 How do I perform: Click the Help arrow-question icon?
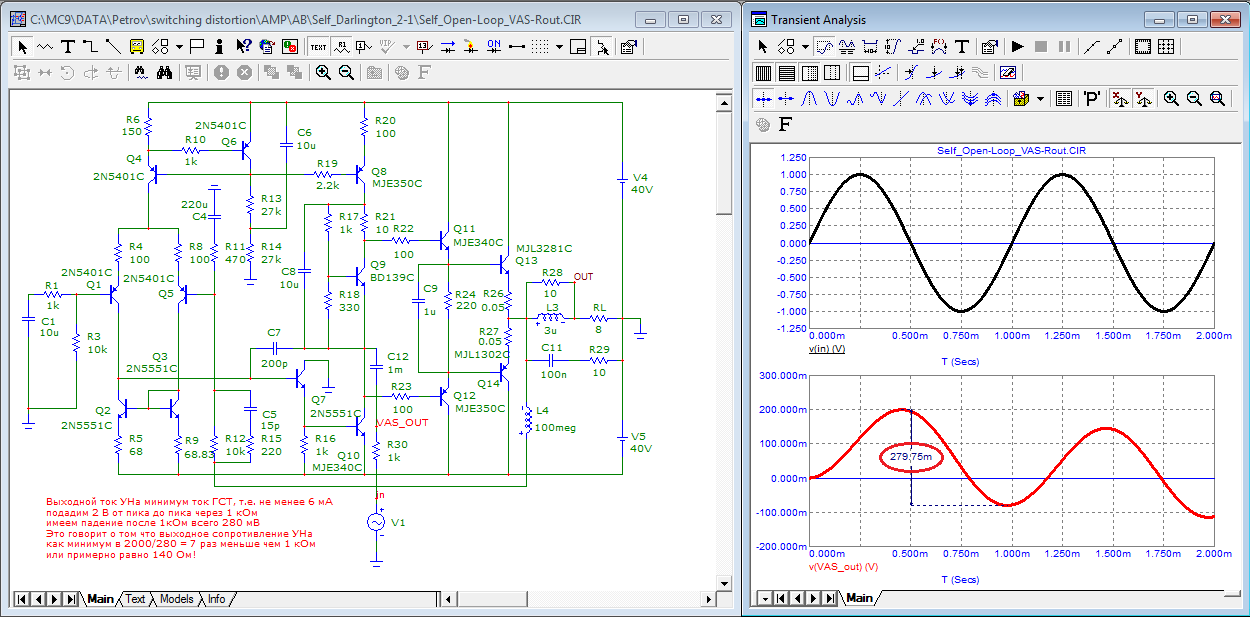pyautogui.click(x=243, y=46)
